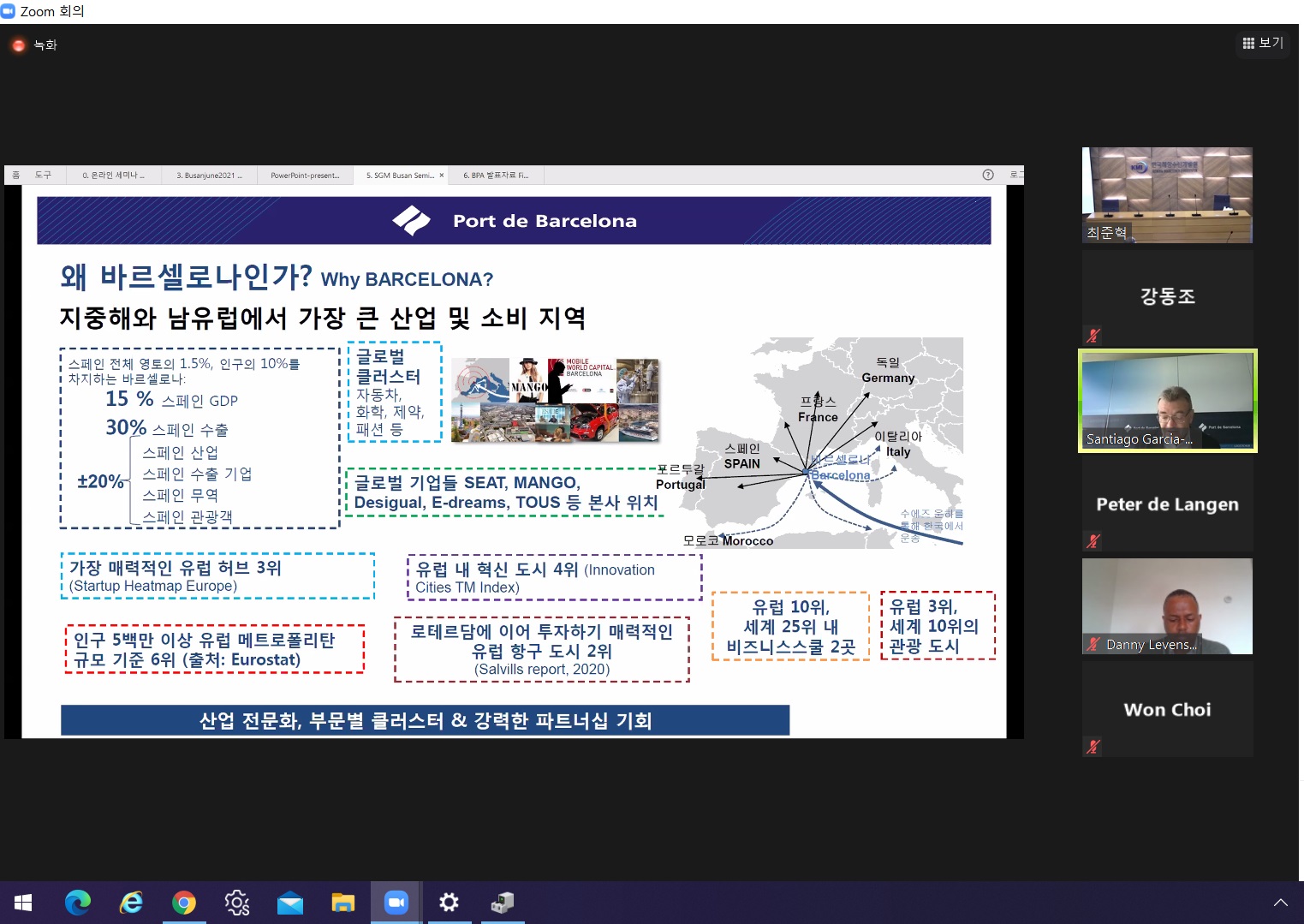
Task: Click the Innovation Cities TM Index box
Action: tap(554, 577)
